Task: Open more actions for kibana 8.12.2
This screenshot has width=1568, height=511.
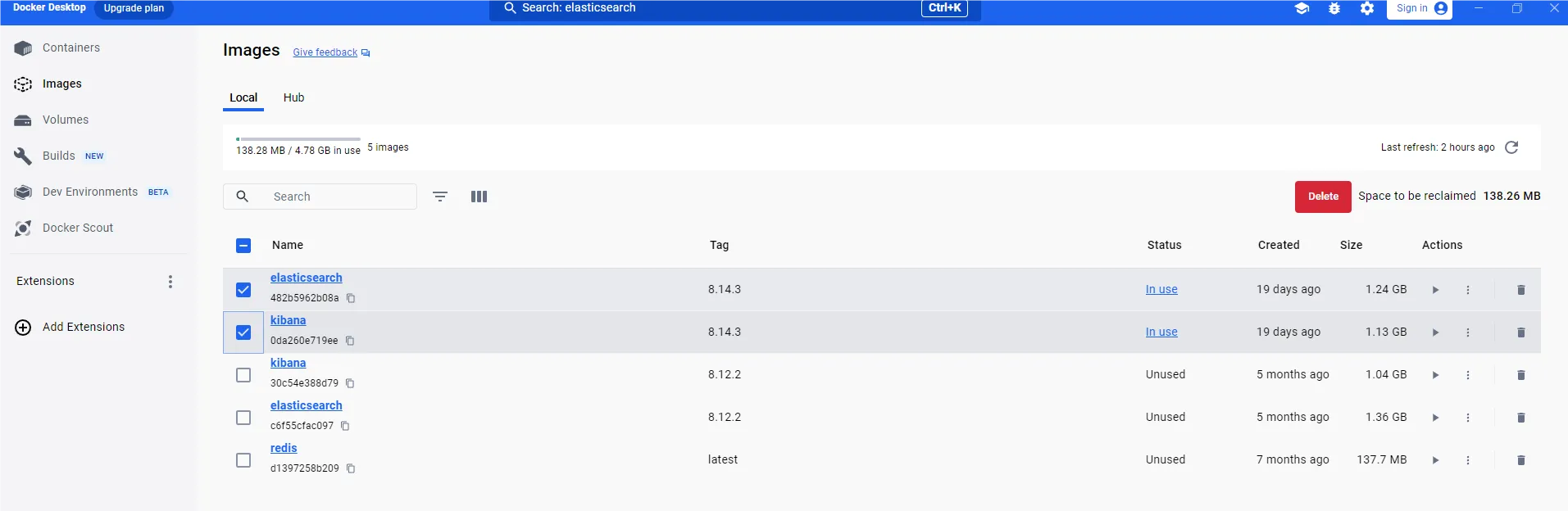Action: pyautogui.click(x=1468, y=375)
